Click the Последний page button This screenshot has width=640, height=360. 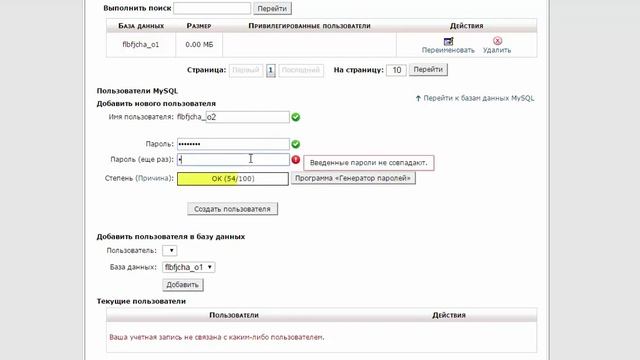coord(301,70)
